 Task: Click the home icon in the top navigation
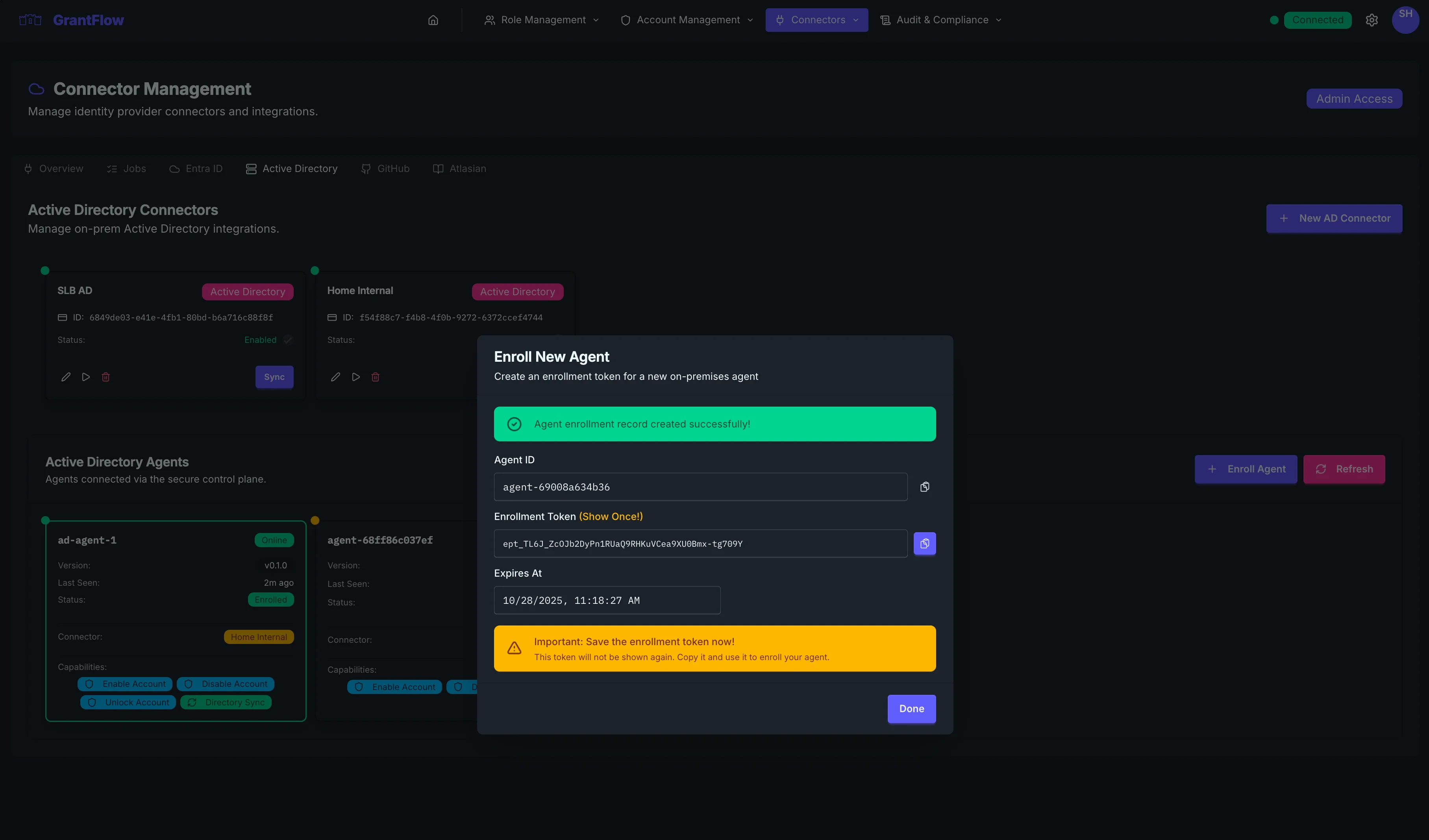click(433, 20)
